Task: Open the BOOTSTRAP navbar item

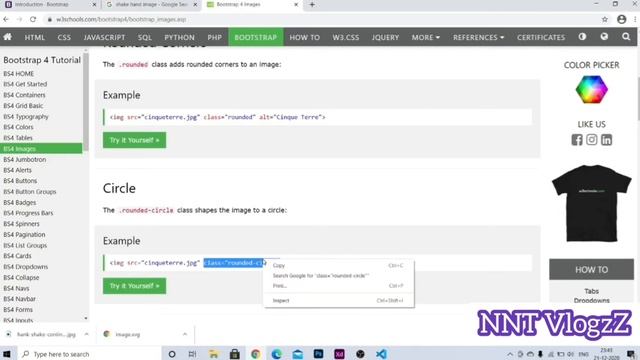Action: [256, 37]
